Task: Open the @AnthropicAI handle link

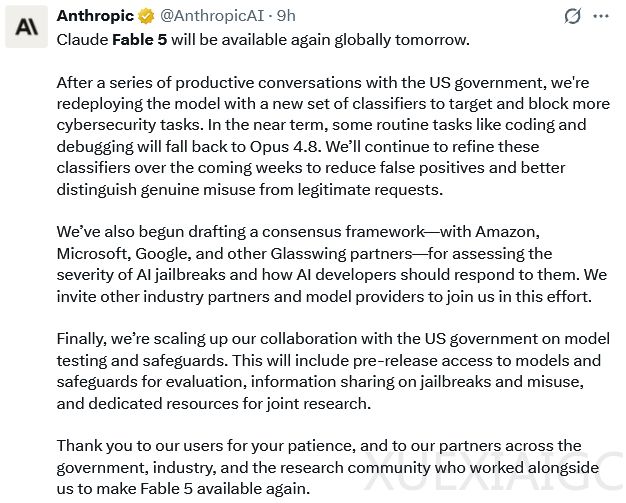Action: click(212, 16)
